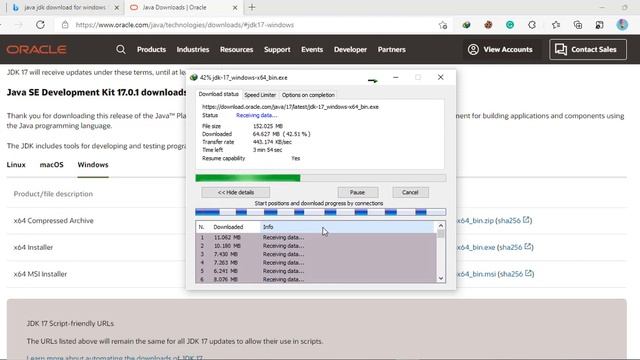Open the cookie extension icon
640x360 pixels.
(488, 25)
